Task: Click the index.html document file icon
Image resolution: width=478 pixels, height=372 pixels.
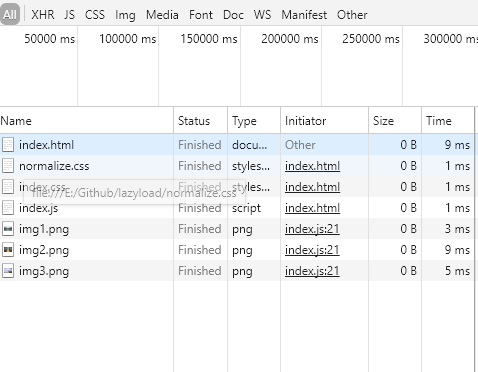Action: click(8, 145)
